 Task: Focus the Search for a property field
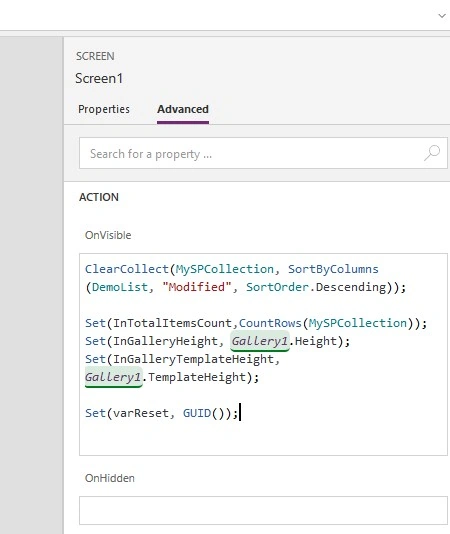[263, 153]
